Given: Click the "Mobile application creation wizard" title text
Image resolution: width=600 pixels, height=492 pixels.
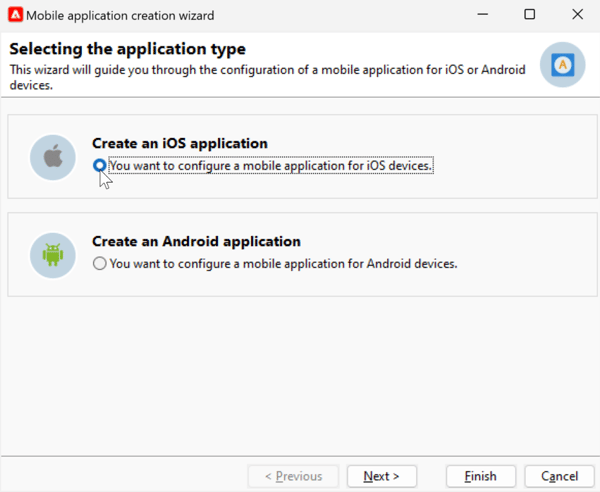Looking at the screenshot, I should click(120, 15).
